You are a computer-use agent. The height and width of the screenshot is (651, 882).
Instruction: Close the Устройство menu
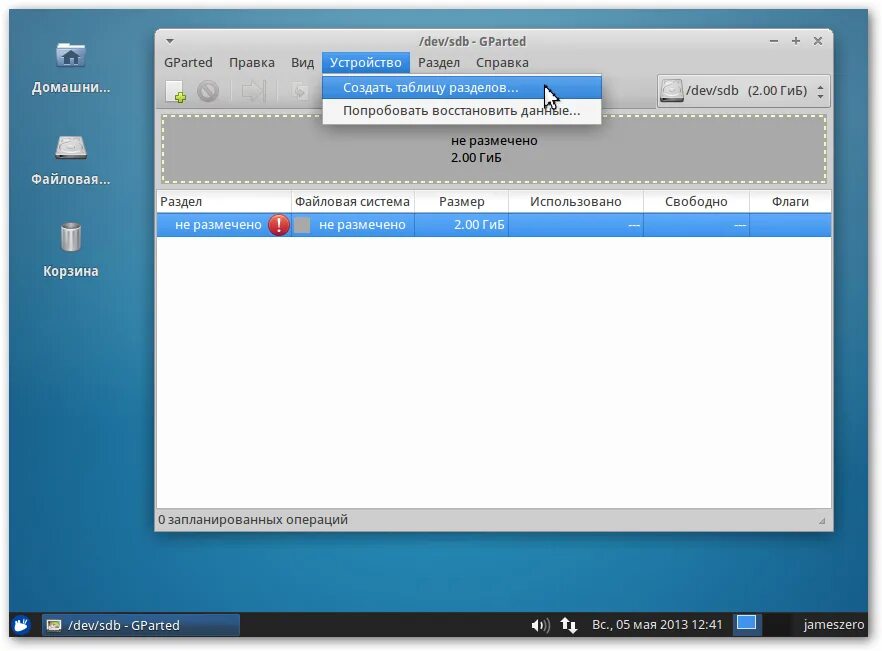click(366, 62)
